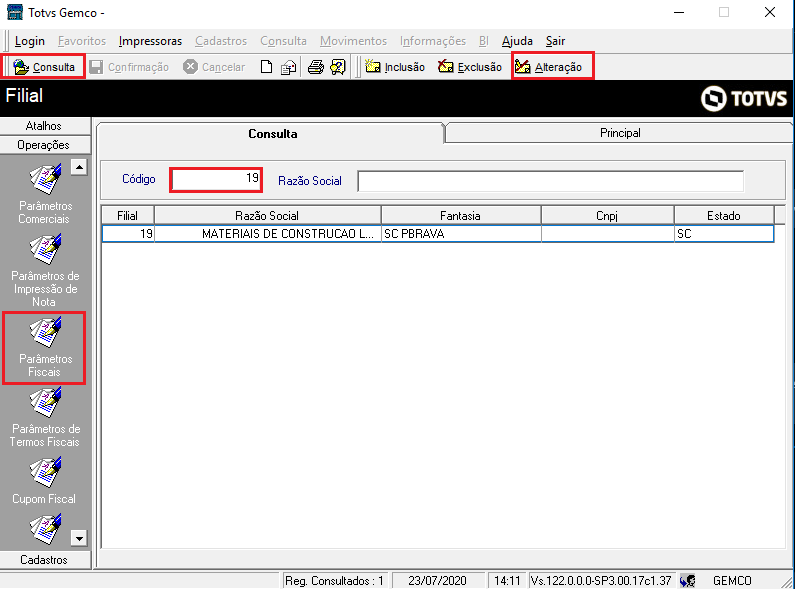Select the Operações sidebar section
The height and width of the screenshot is (589, 795).
[45, 145]
